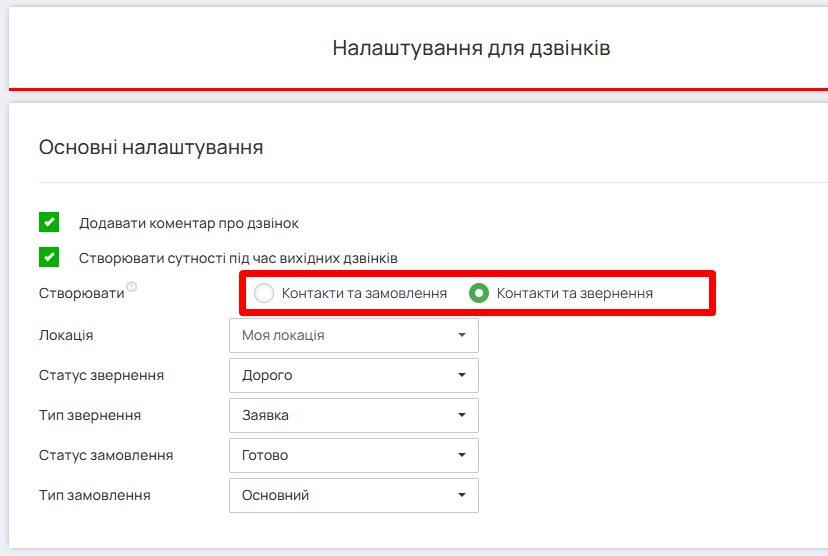
Task: Click the Налаштування для дзвінків page title
Action: [x=471, y=48]
